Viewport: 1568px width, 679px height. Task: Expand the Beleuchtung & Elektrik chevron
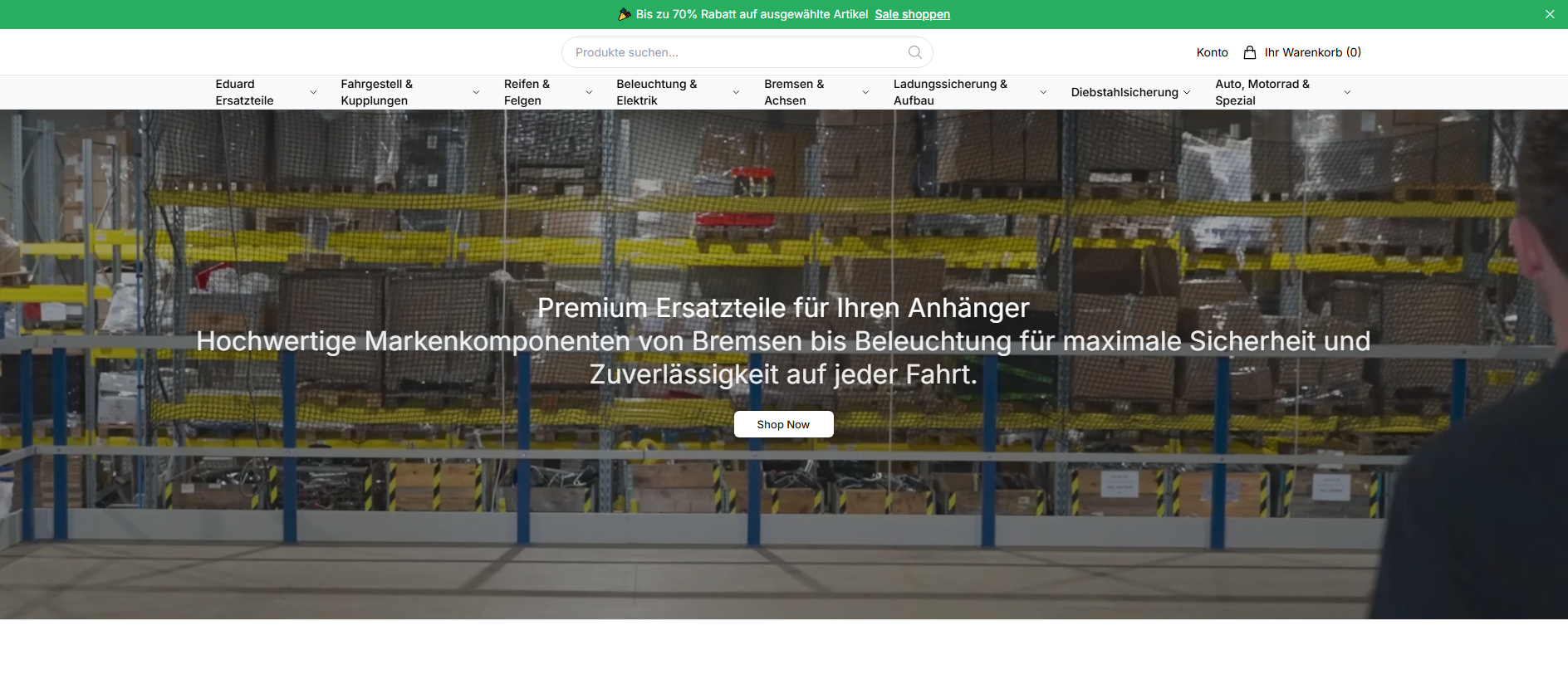(x=736, y=92)
